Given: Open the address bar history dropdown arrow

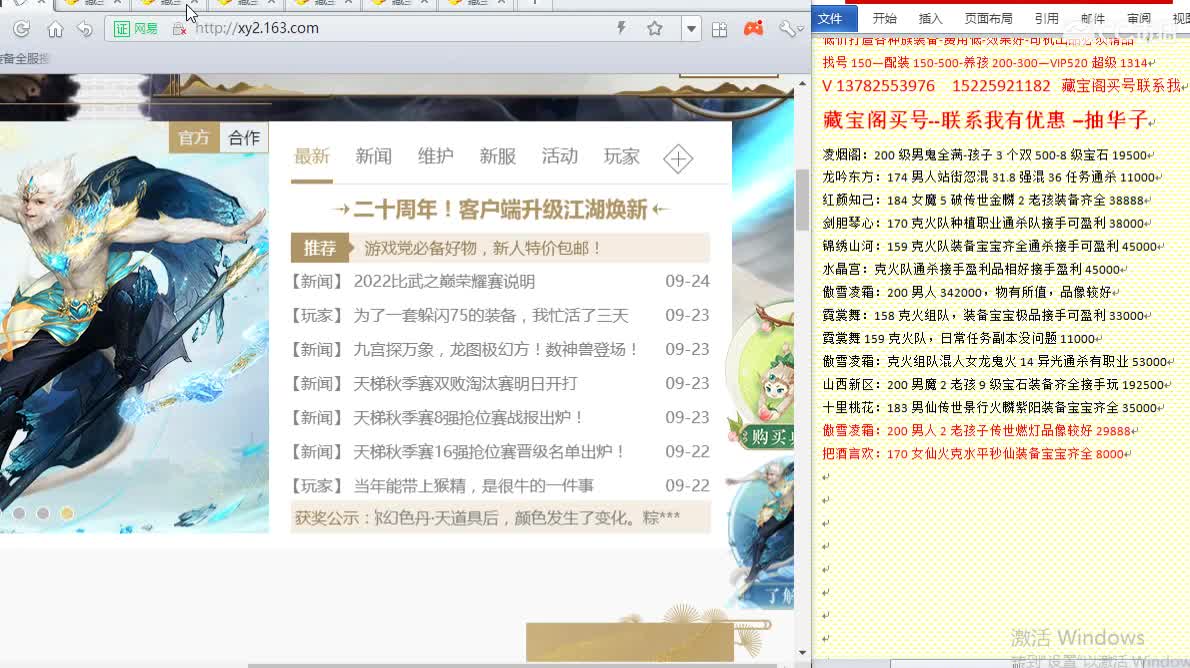Looking at the screenshot, I should pos(691,29).
